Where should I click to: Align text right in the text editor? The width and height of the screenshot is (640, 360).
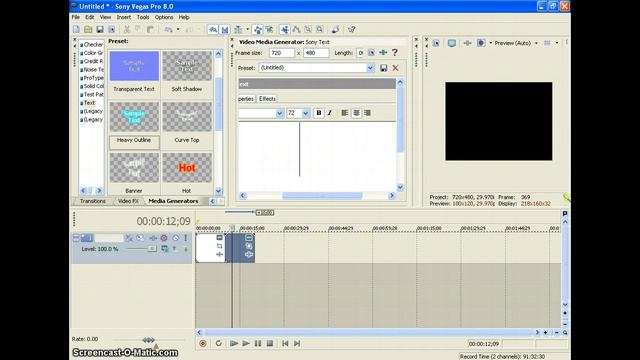pyautogui.click(x=367, y=113)
